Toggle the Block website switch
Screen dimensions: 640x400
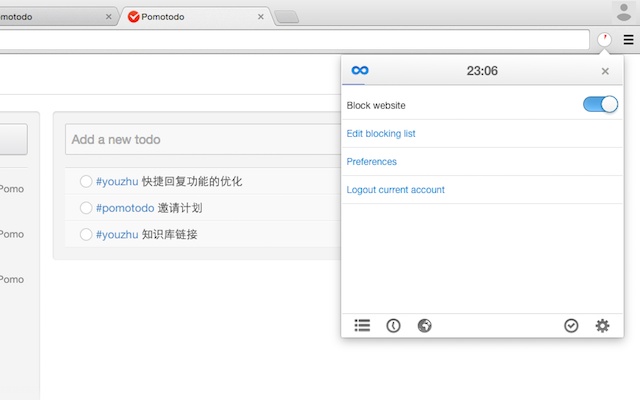(x=600, y=105)
